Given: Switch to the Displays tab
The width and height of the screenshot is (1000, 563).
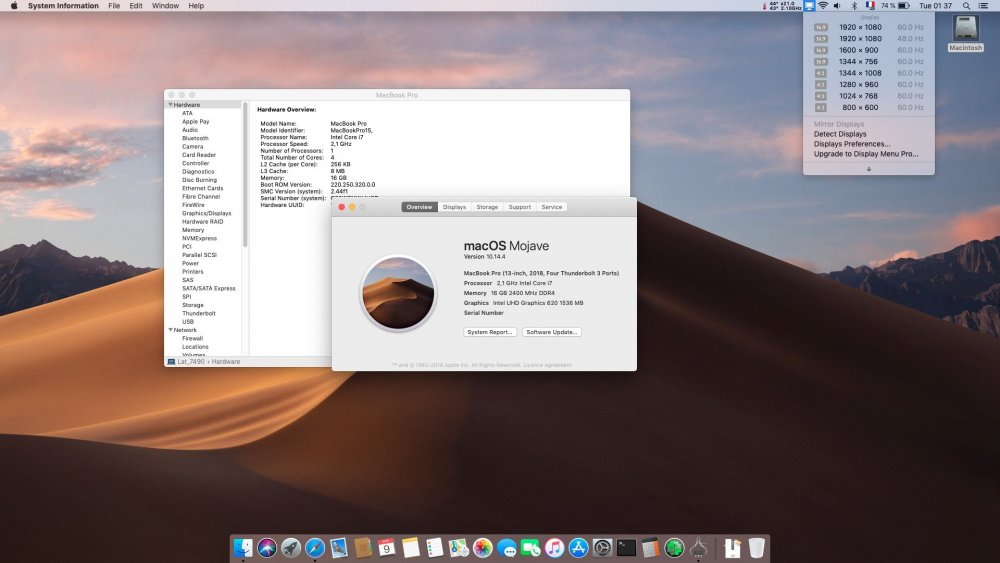Looking at the screenshot, I should 454,207.
